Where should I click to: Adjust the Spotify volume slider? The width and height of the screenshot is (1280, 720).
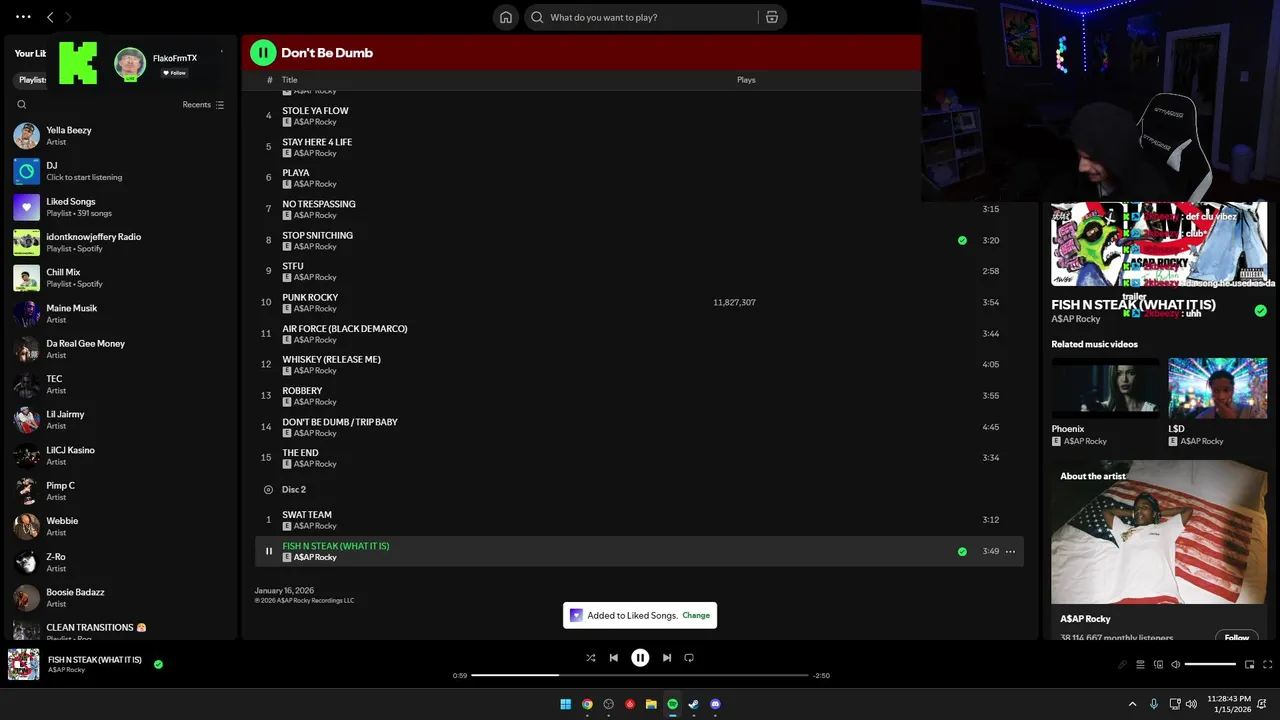click(x=1210, y=664)
